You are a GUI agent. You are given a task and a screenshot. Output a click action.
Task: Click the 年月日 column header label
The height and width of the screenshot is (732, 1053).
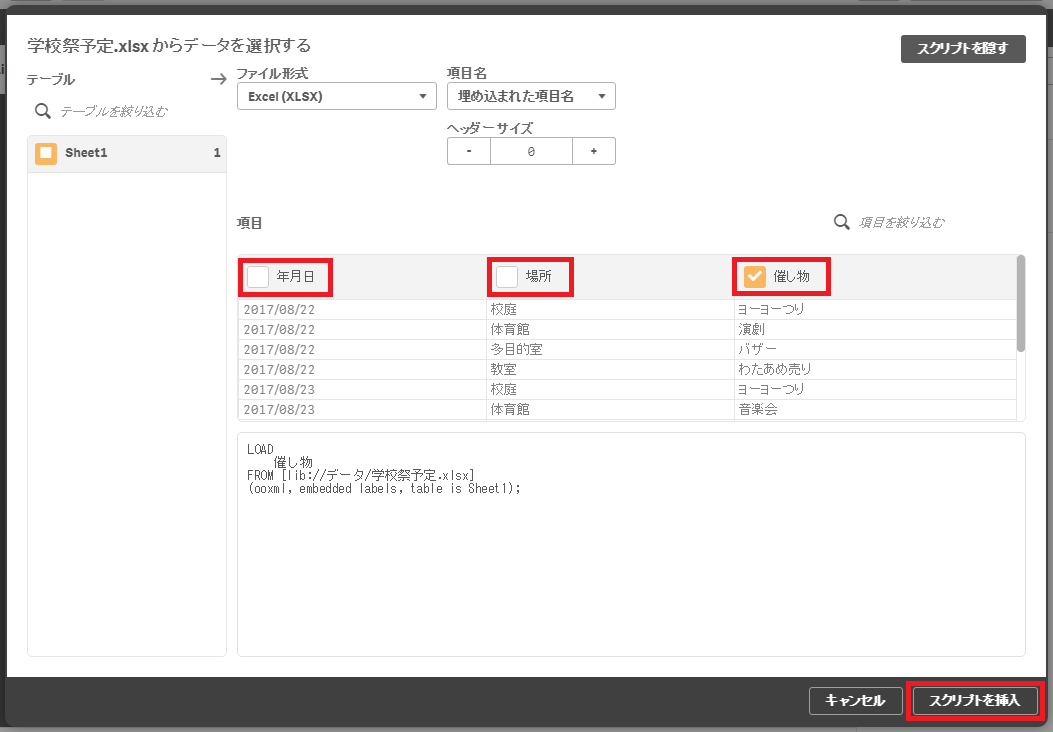(295, 277)
